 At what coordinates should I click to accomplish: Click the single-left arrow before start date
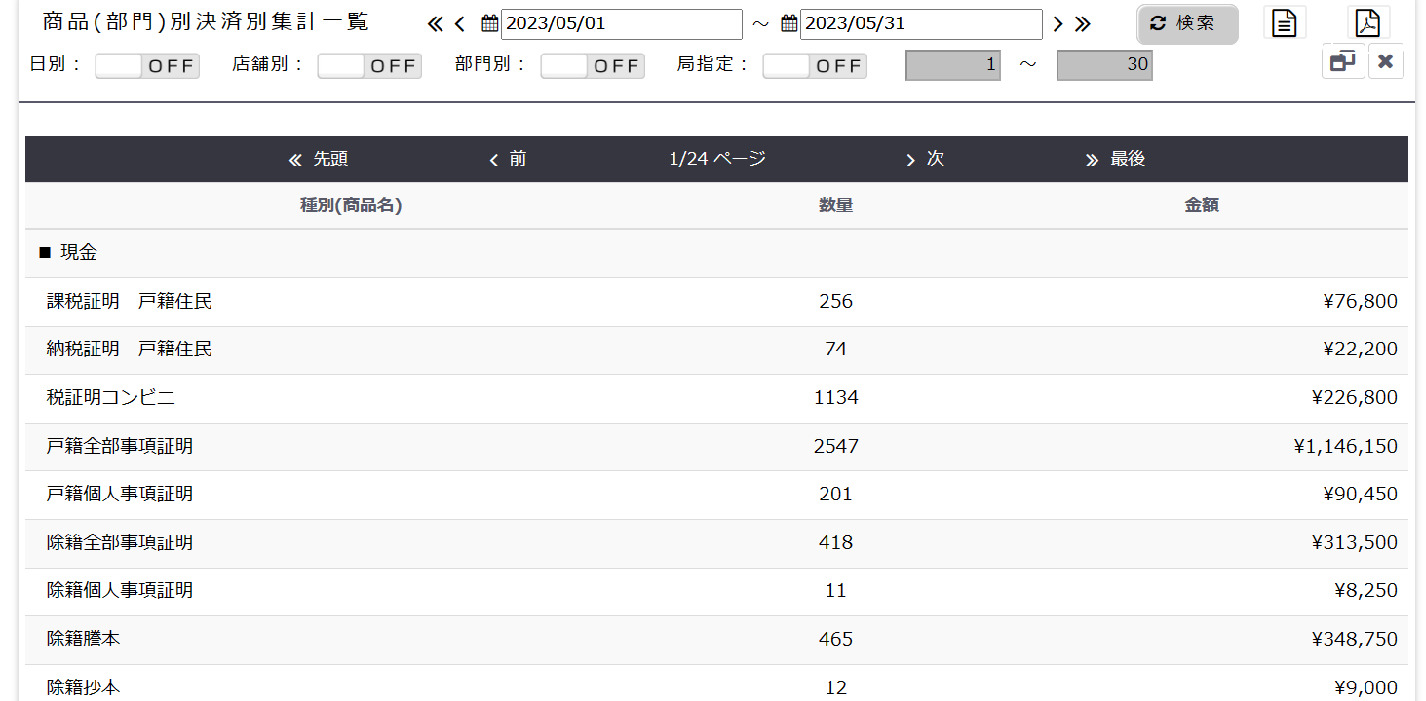(x=460, y=24)
